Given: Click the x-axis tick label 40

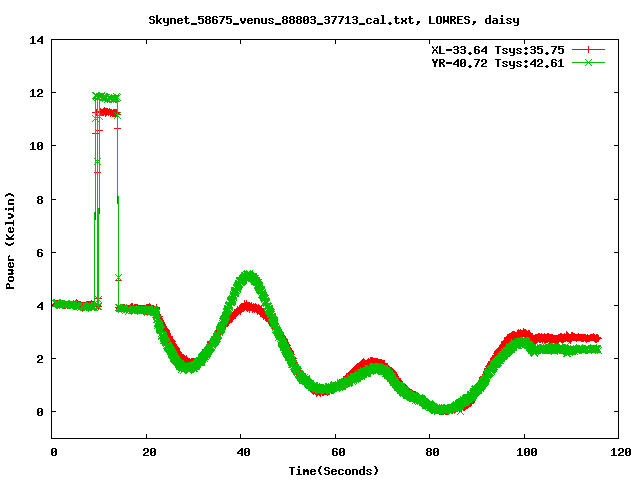Looking at the screenshot, I should [x=243, y=452].
